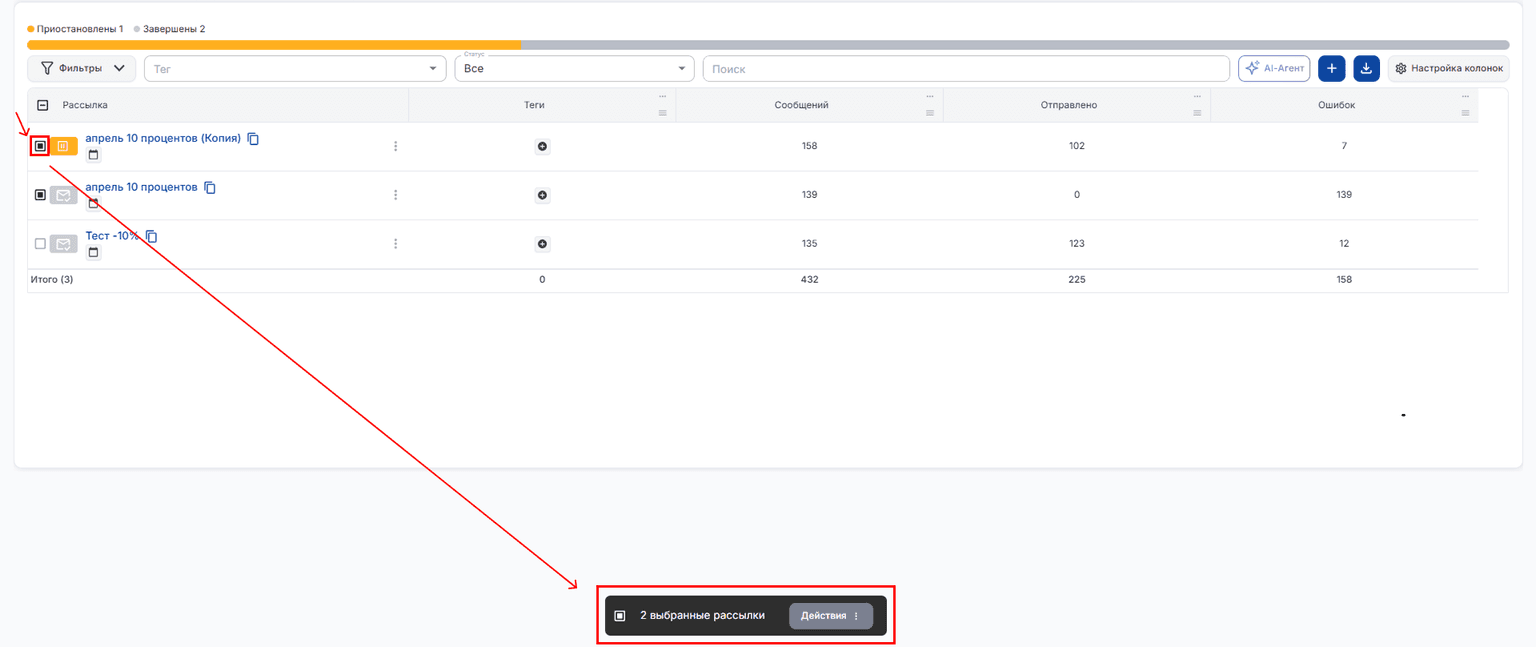
Task: Select the "123" sent count cell
Action: point(1076,244)
